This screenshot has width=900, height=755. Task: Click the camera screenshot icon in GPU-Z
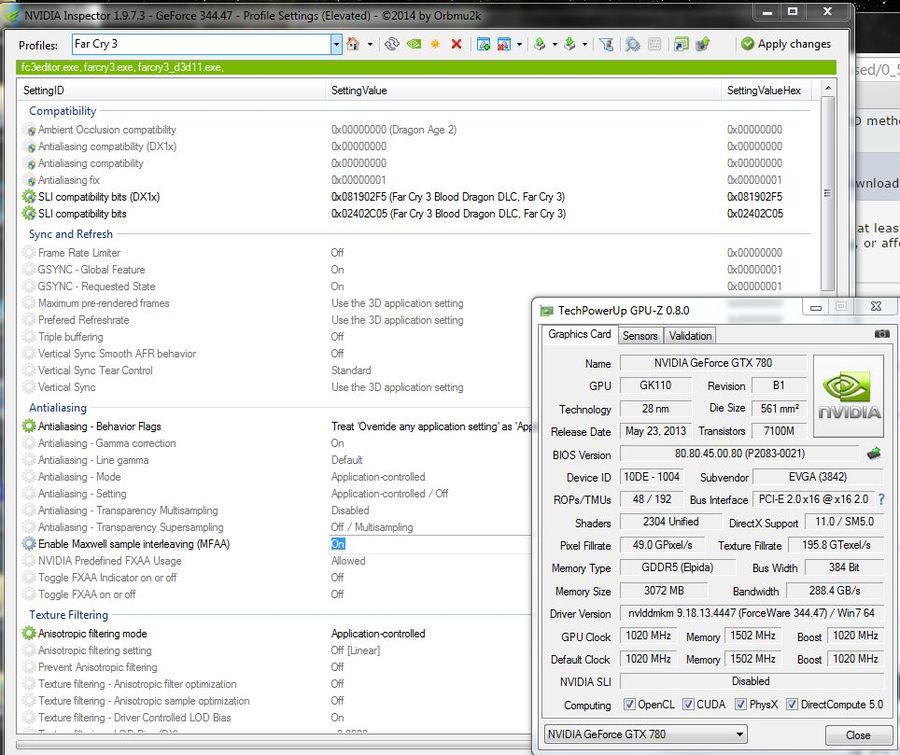pos(882,334)
